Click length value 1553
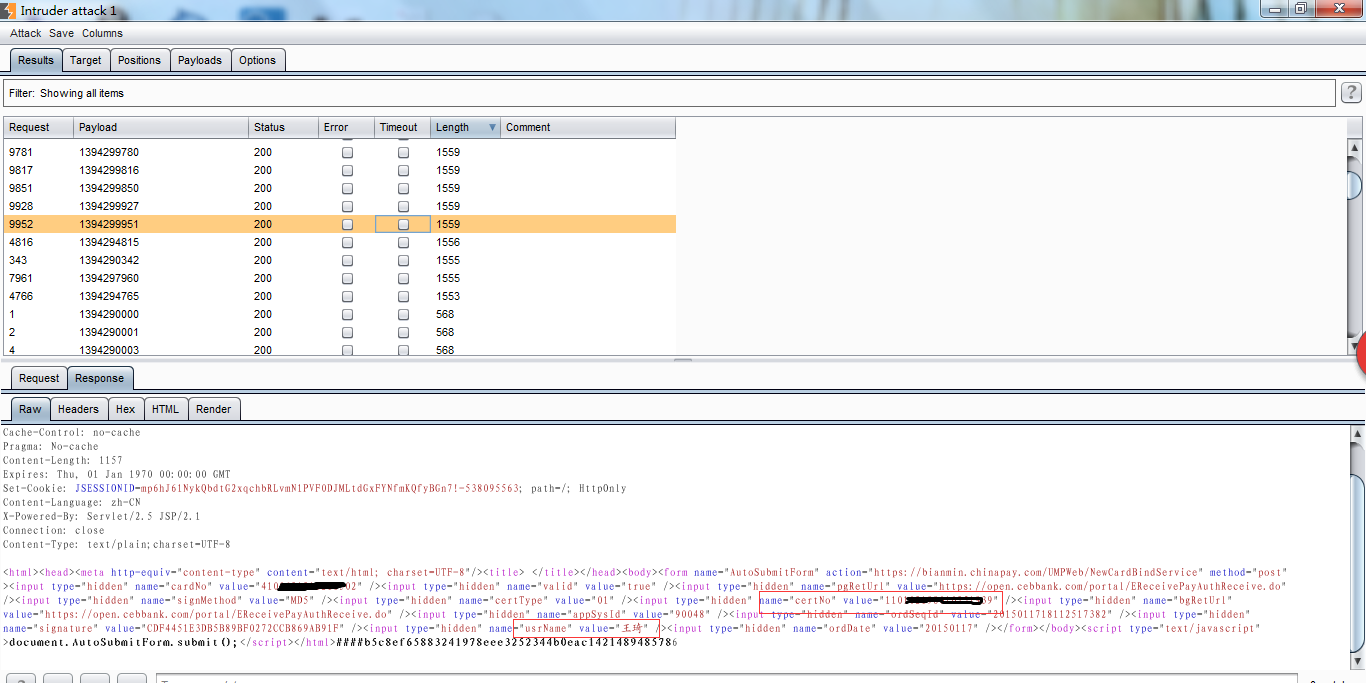This screenshot has height=683, width=1366. 448,297
